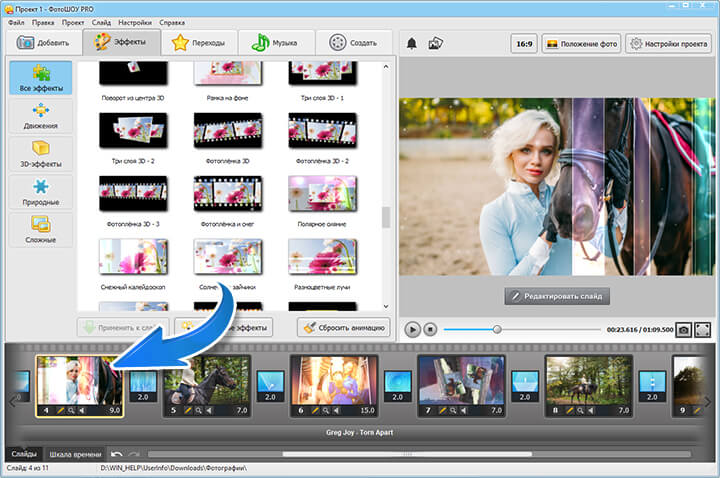Select the Greg Joy - Torn Apart music track
The image size is (720, 478).
point(360,432)
